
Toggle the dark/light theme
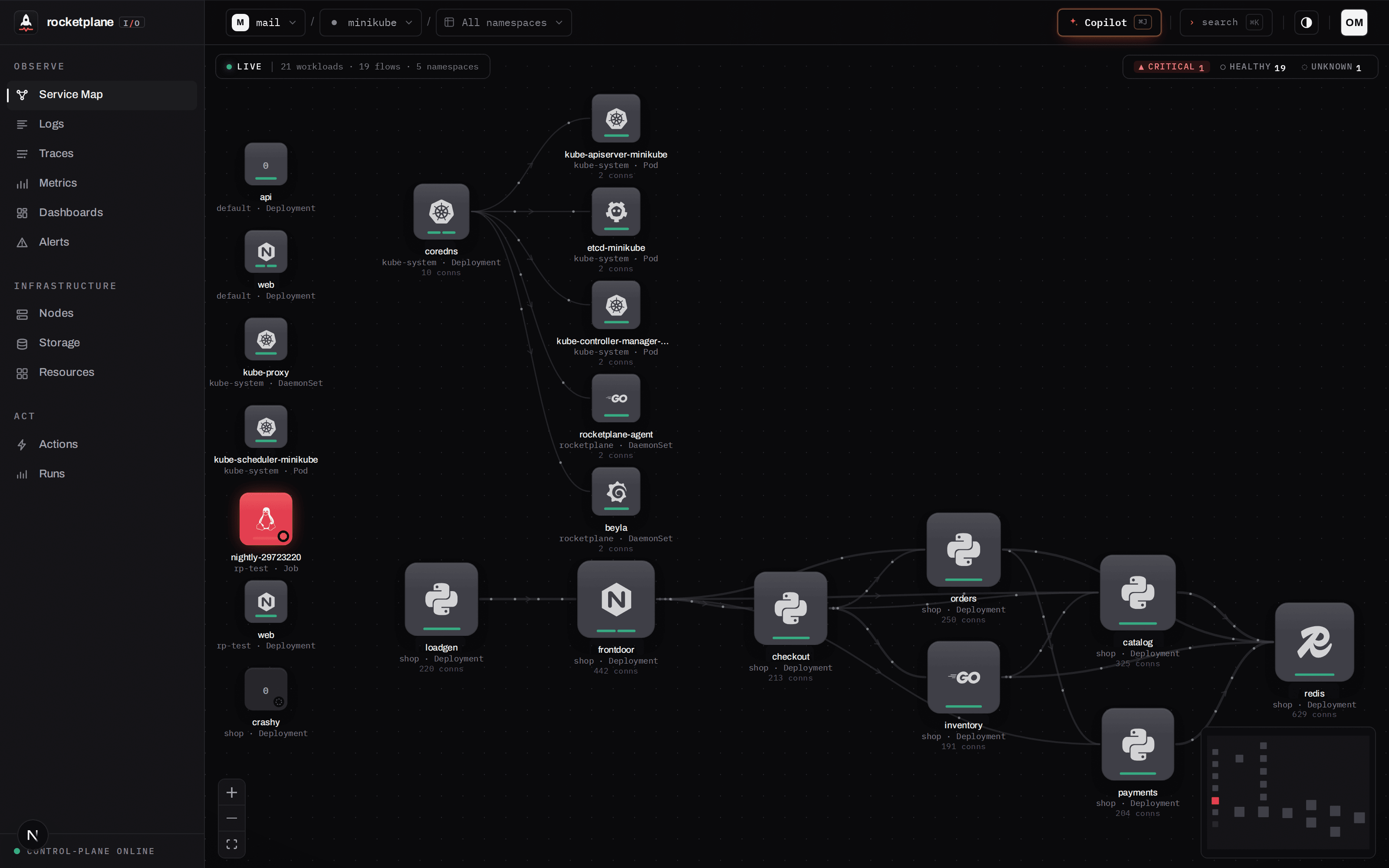pyautogui.click(x=1307, y=23)
